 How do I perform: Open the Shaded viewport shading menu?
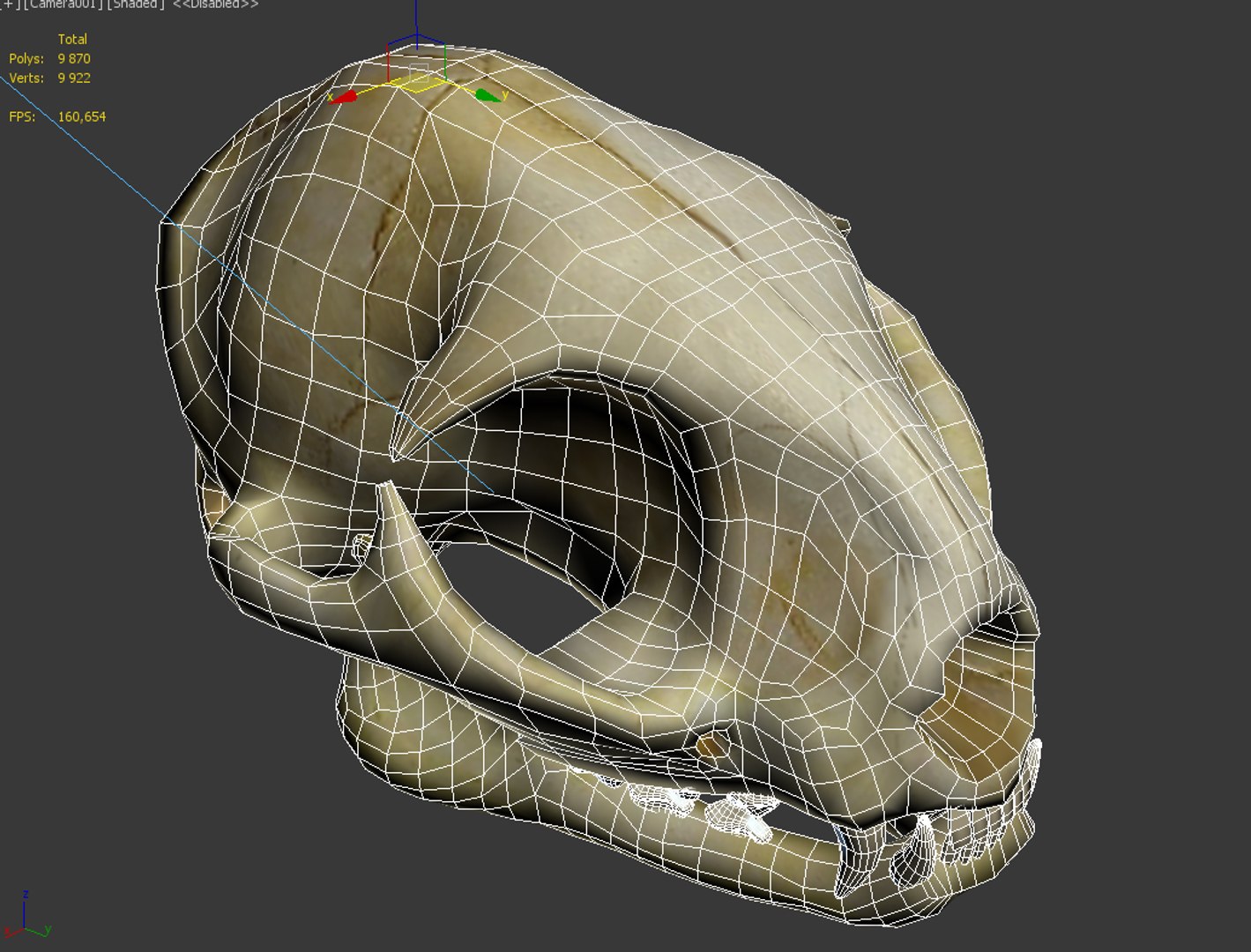tap(136, 4)
